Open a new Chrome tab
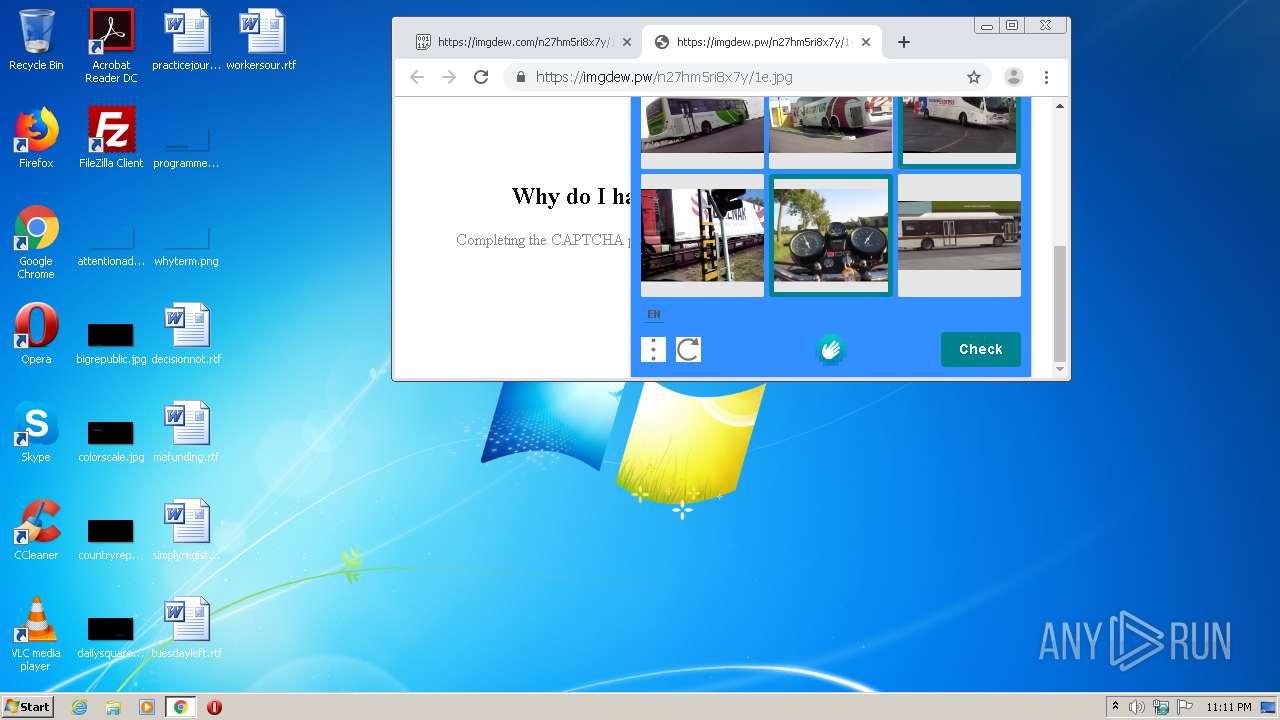The image size is (1280, 720). click(x=904, y=42)
